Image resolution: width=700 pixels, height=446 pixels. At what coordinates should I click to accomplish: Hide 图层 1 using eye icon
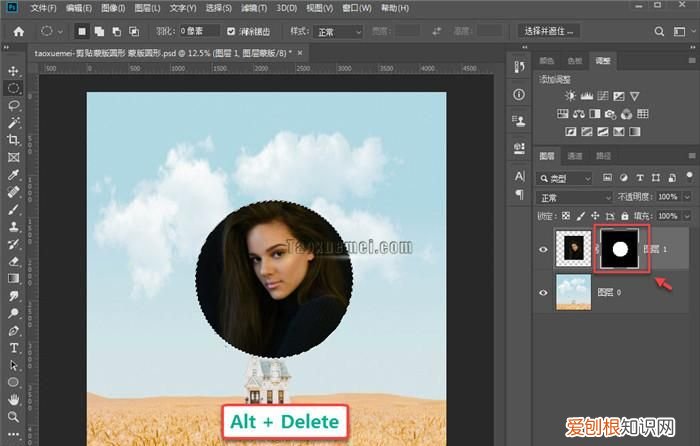tap(544, 249)
